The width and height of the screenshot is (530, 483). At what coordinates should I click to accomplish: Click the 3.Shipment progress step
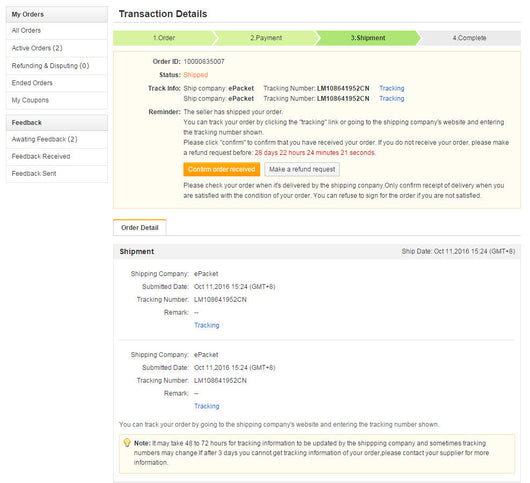tap(368, 38)
